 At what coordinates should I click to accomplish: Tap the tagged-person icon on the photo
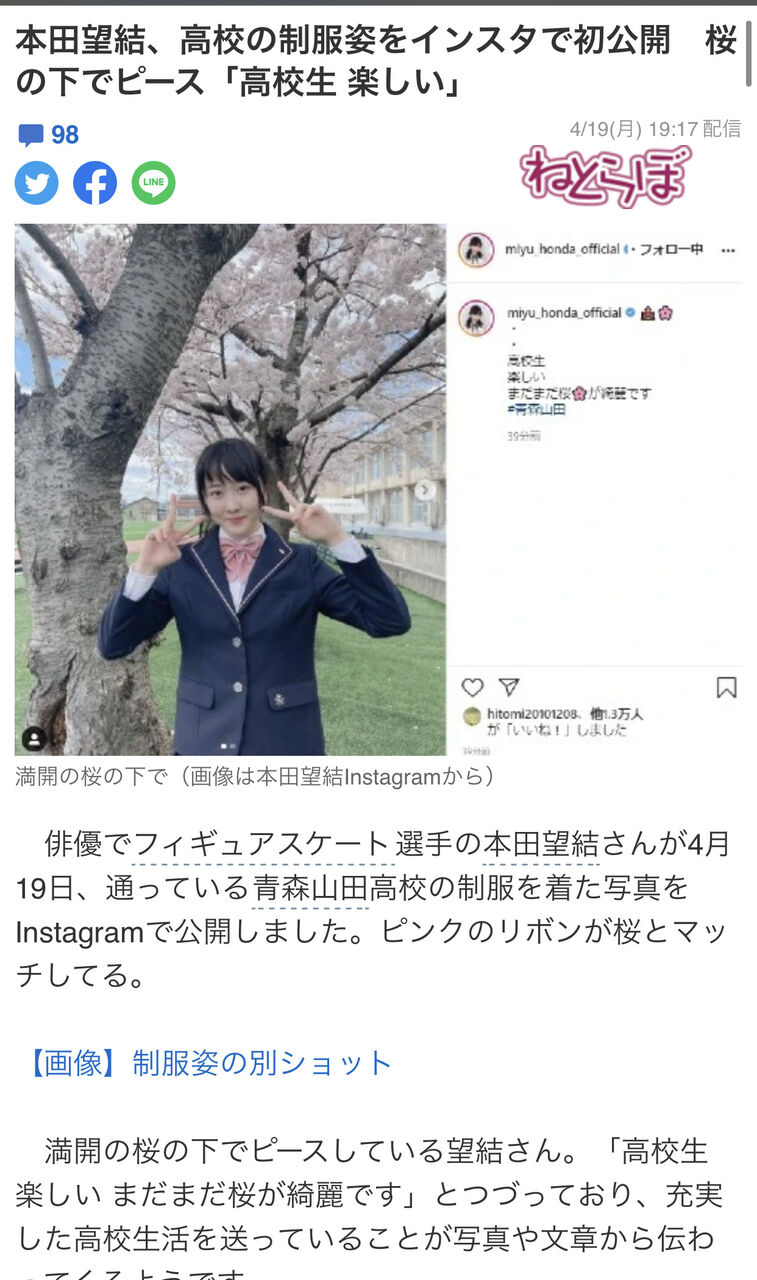[34, 739]
